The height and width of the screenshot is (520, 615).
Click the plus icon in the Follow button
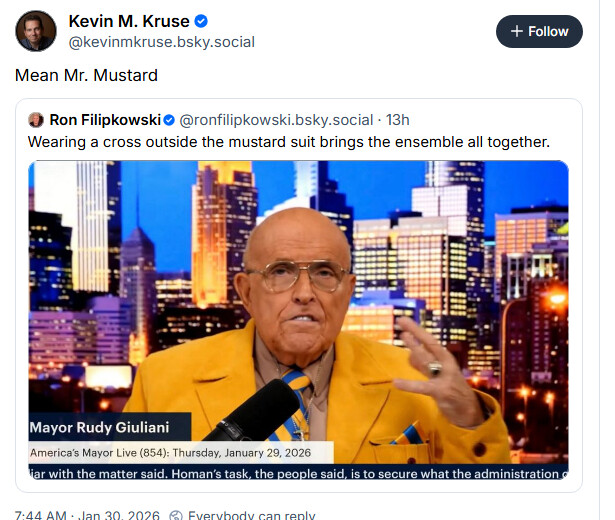pos(517,31)
